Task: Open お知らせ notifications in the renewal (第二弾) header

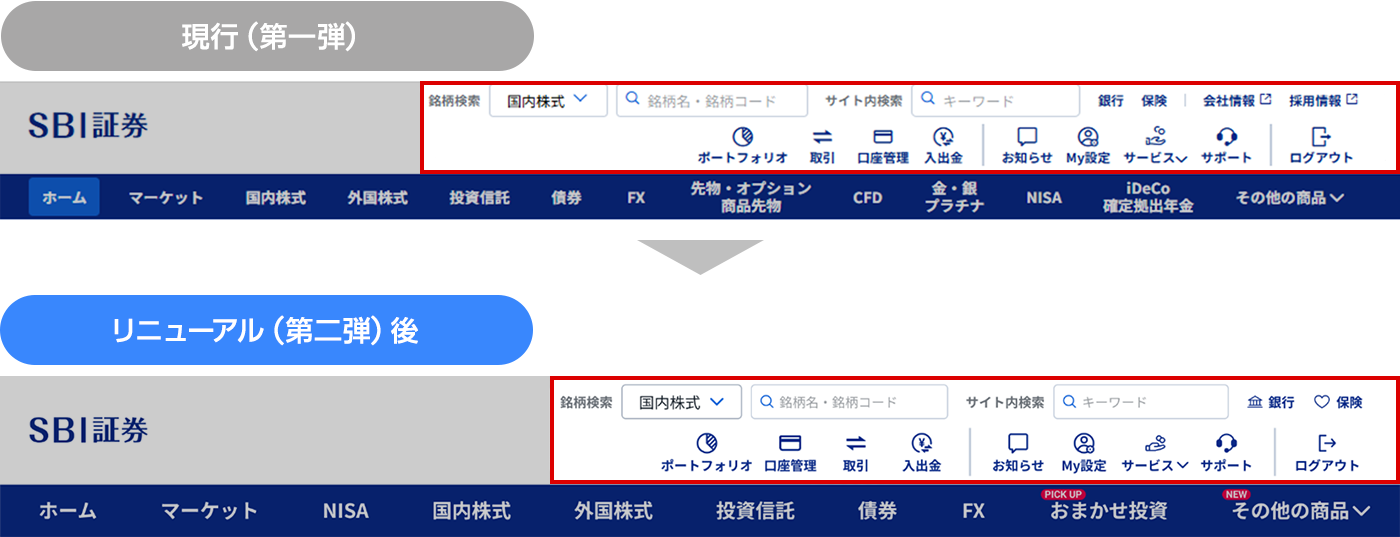Action: tap(1018, 443)
